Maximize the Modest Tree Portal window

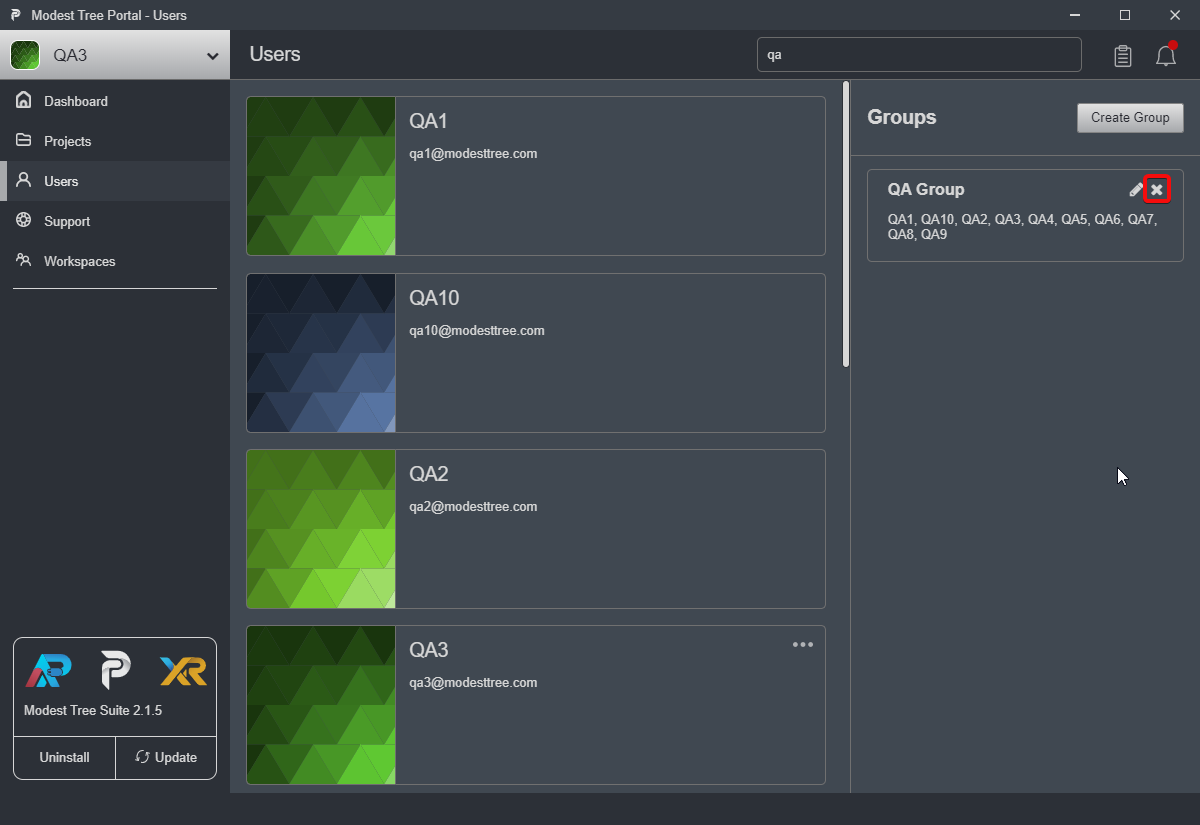[1125, 15]
